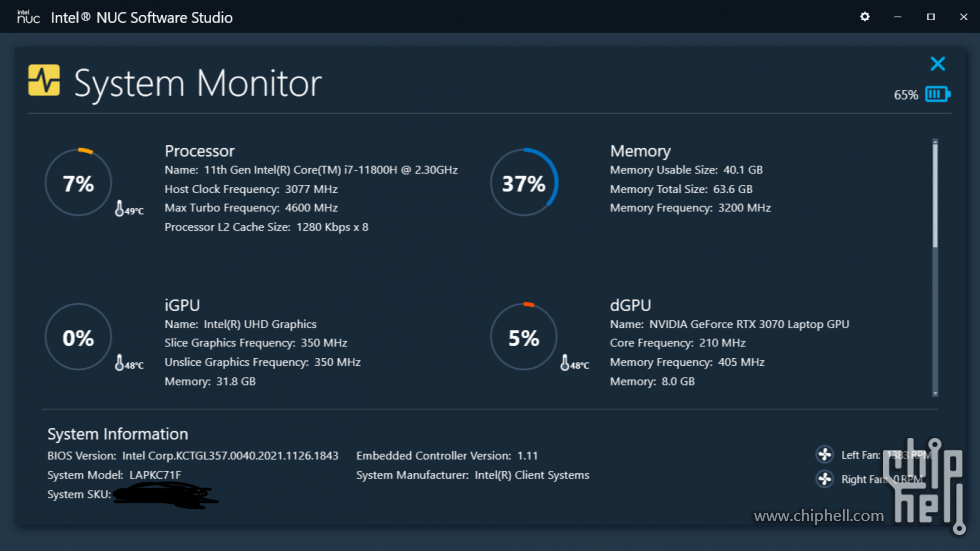The image size is (980, 551).
Task: Click the vertical scrollbar thumb
Action: [x=935, y=195]
